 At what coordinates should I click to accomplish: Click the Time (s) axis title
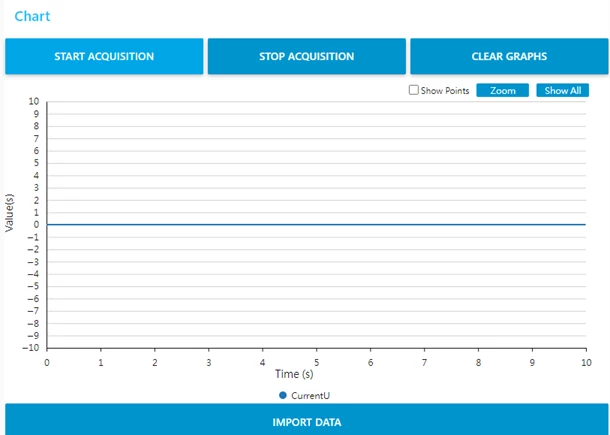(x=294, y=374)
